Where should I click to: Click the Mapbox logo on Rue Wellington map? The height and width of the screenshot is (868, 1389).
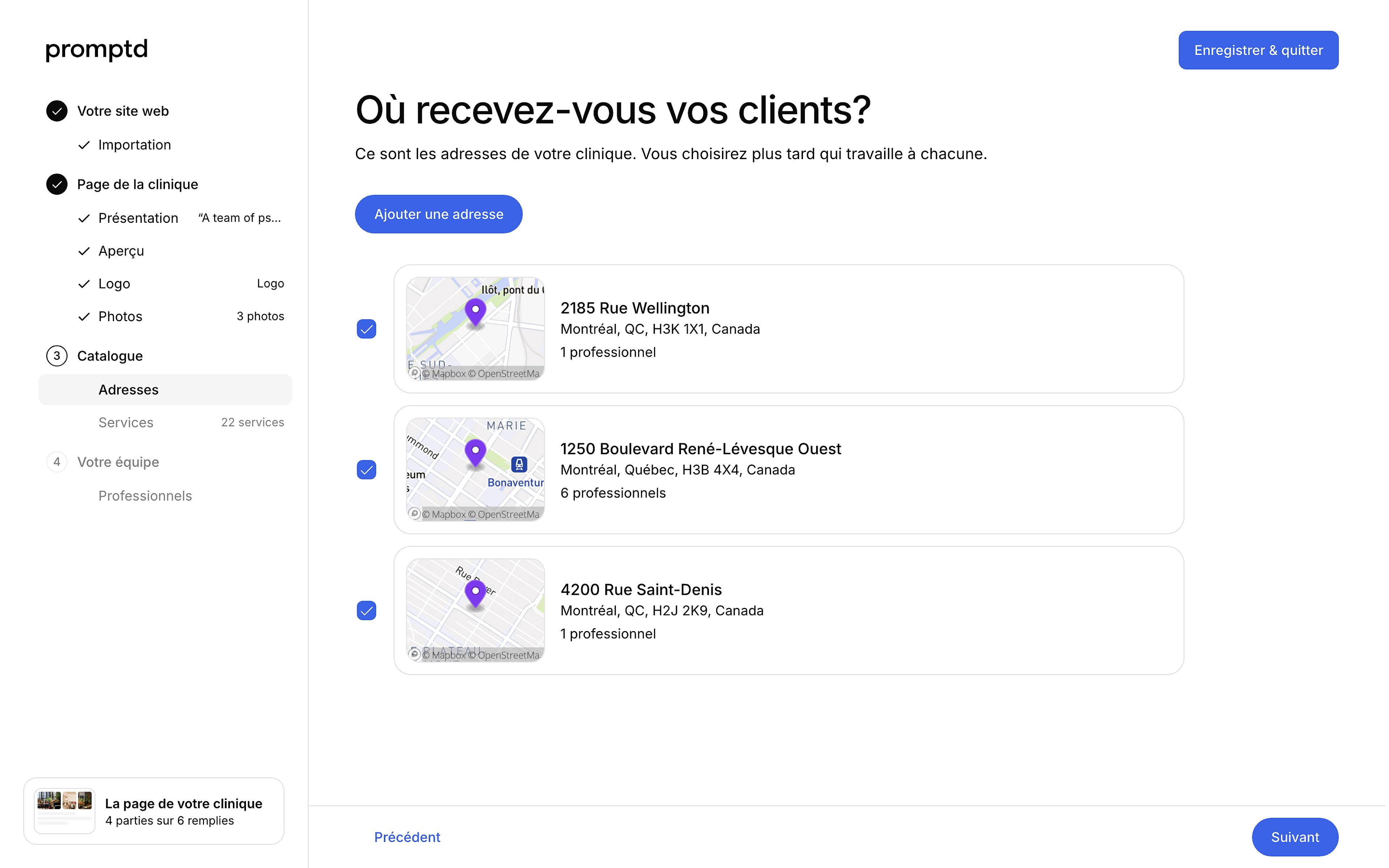[x=415, y=373]
